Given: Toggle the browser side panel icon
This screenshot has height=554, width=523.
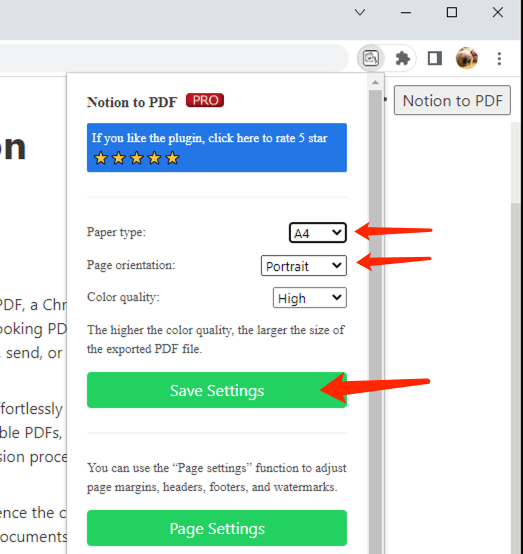Looking at the screenshot, I should coord(435,58).
